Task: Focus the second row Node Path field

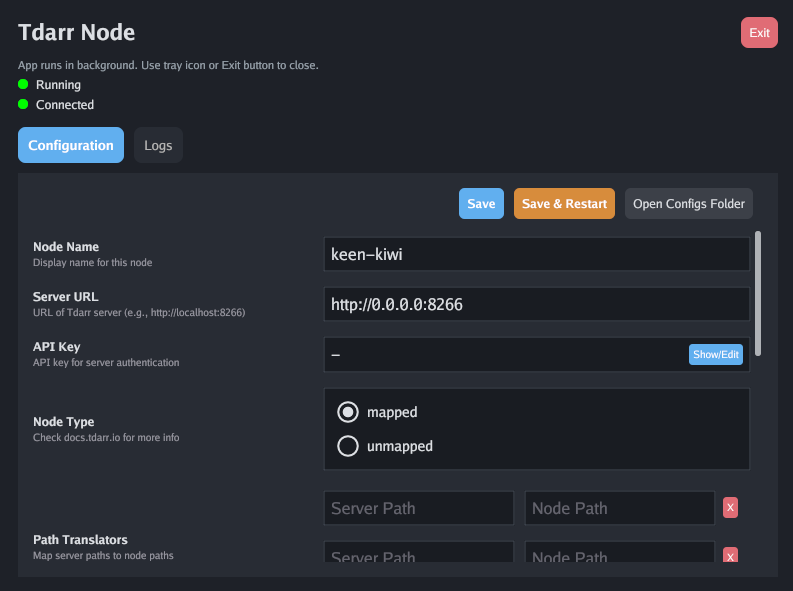Action: click(619, 557)
